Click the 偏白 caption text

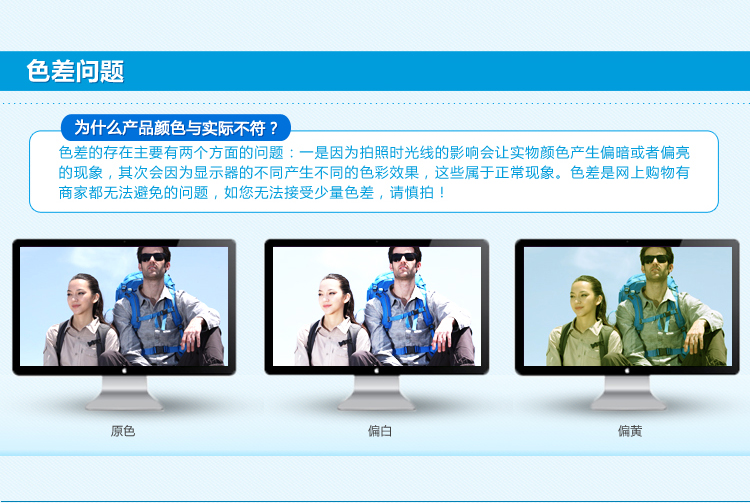pos(380,431)
